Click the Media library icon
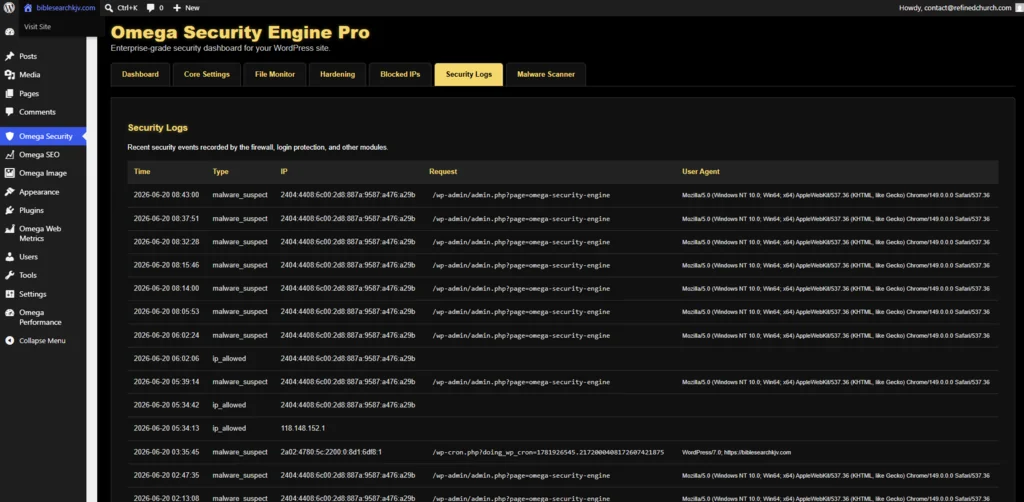 pyautogui.click(x=9, y=75)
